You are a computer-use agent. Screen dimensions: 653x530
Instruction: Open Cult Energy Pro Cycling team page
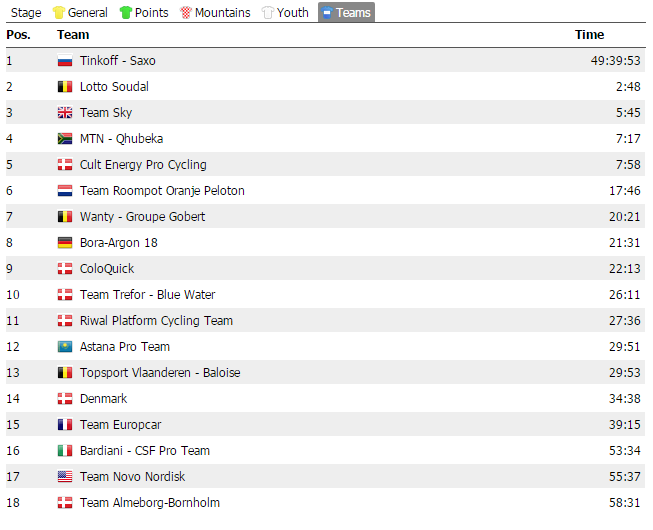143,165
